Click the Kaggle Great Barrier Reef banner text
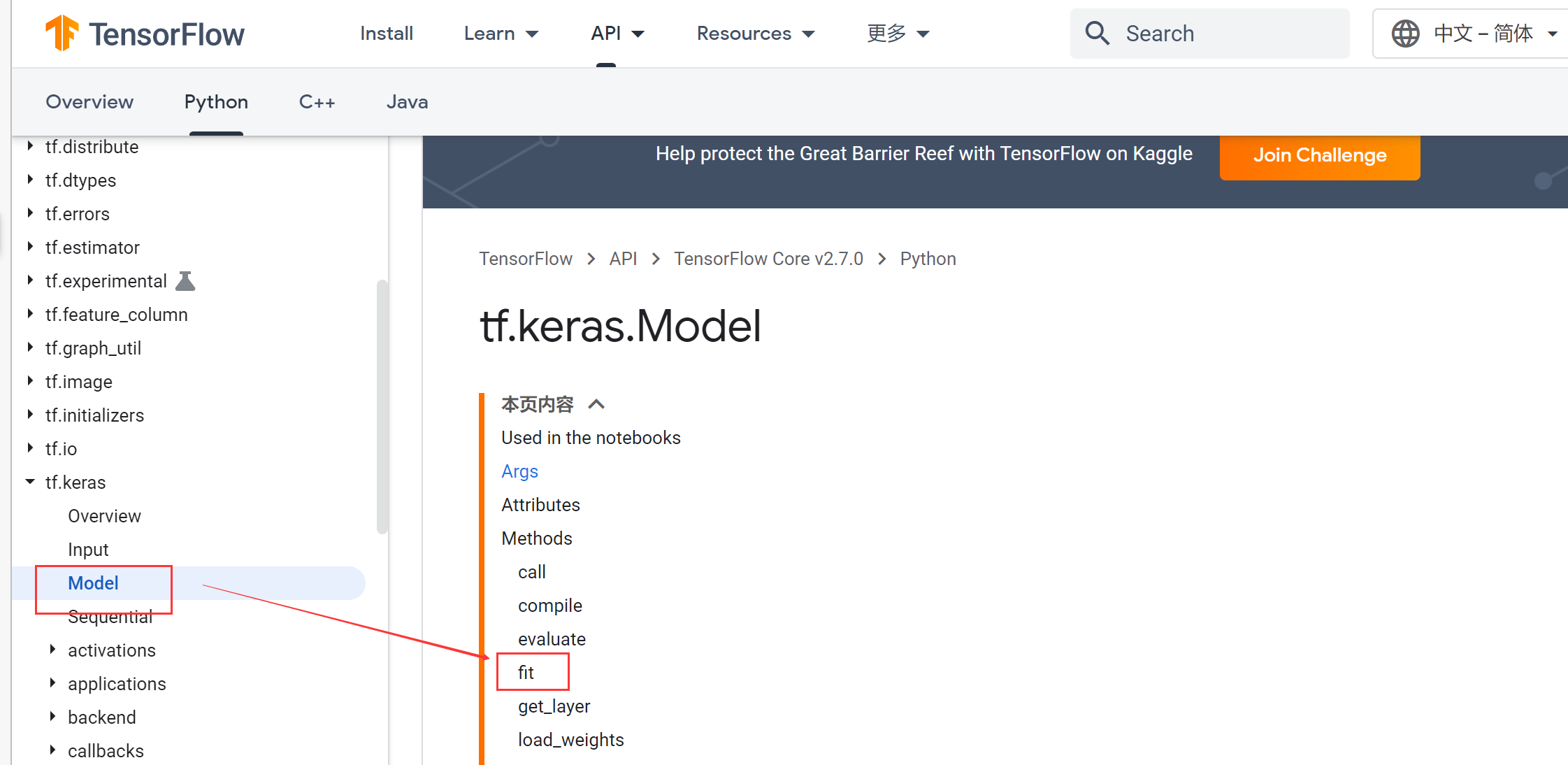This screenshot has height=765, width=1568. [x=923, y=154]
